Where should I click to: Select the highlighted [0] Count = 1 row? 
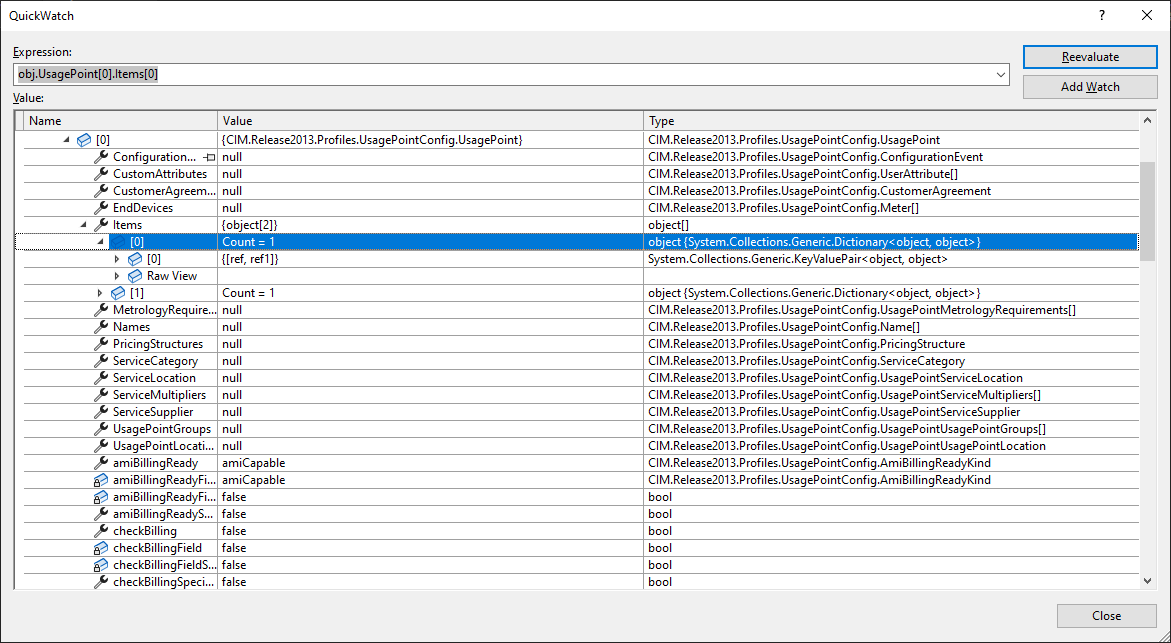(400, 241)
